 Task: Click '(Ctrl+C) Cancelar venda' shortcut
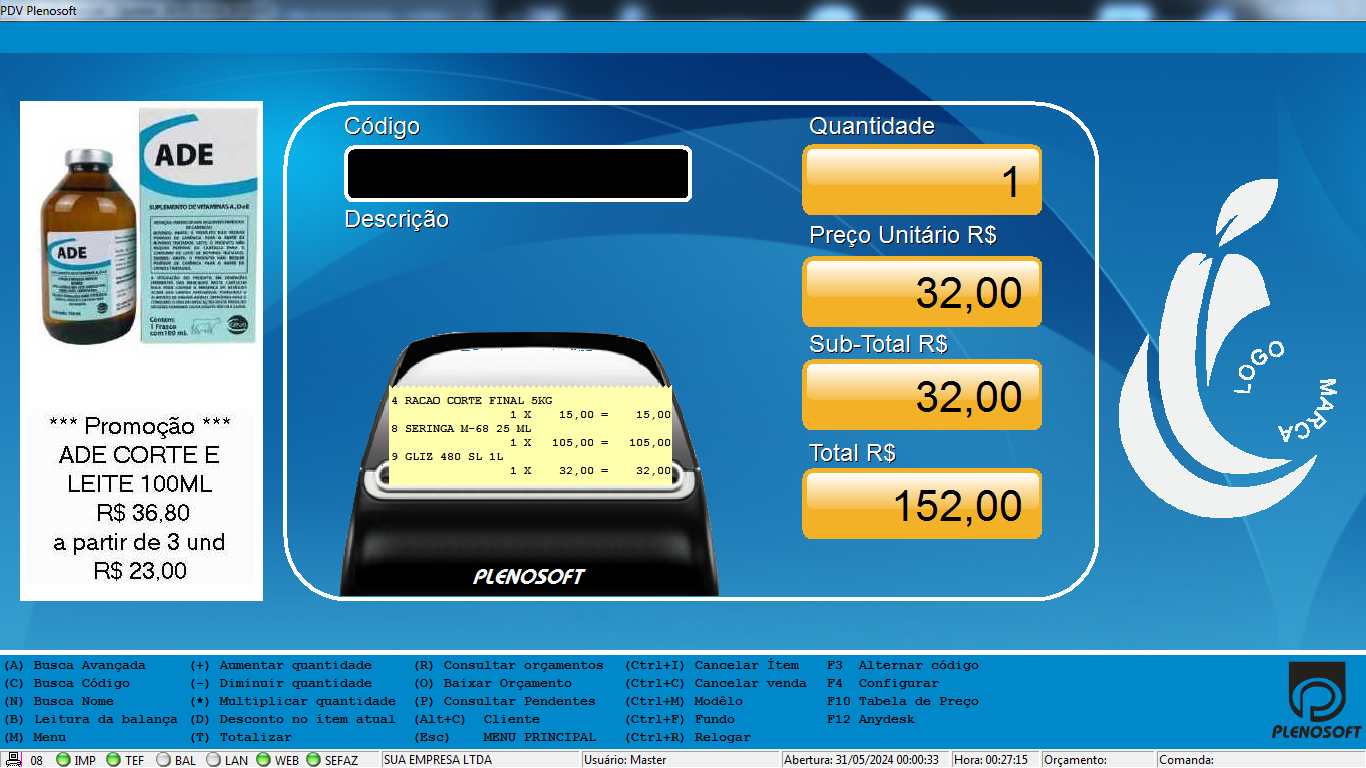717,683
